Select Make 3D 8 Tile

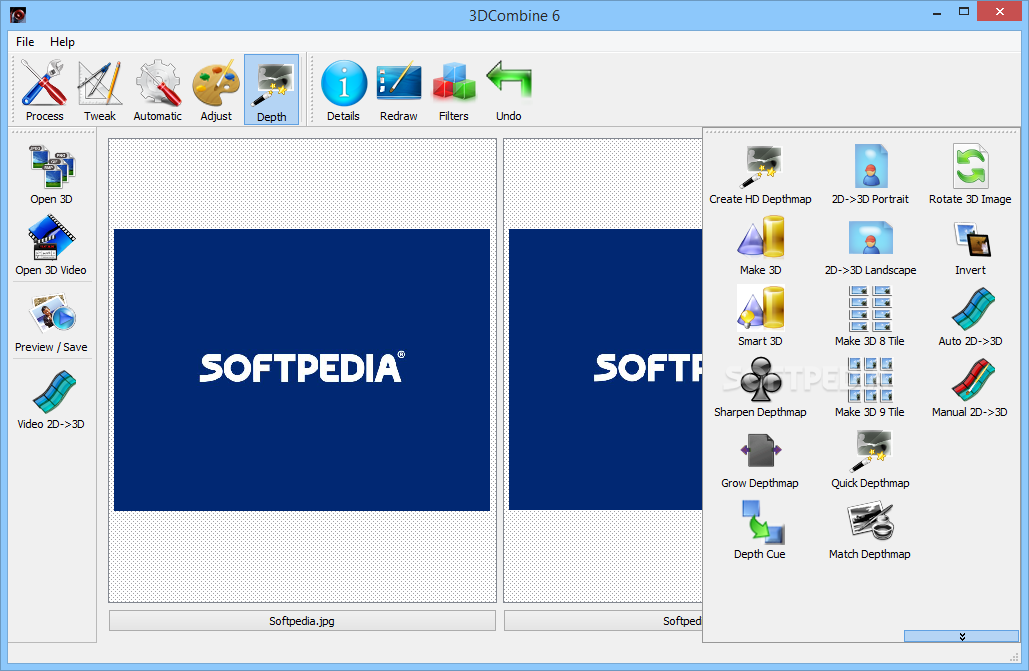(870, 317)
